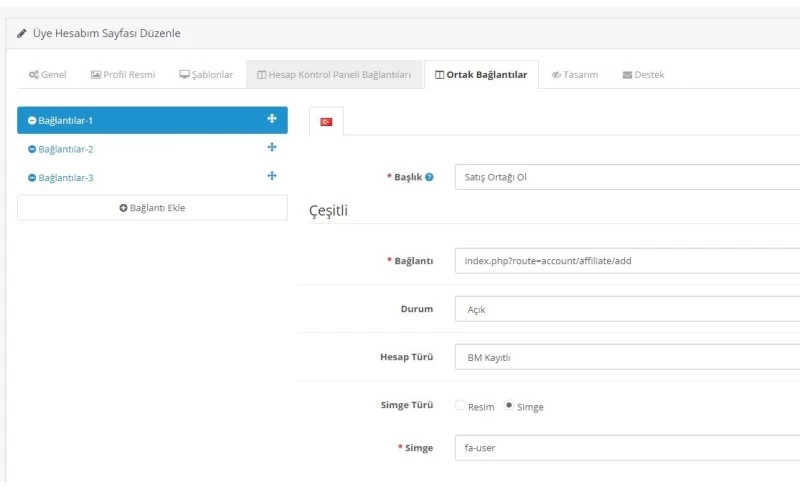
Task: Click move handle icon of Bağlantılar-1
Action: click(272, 118)
